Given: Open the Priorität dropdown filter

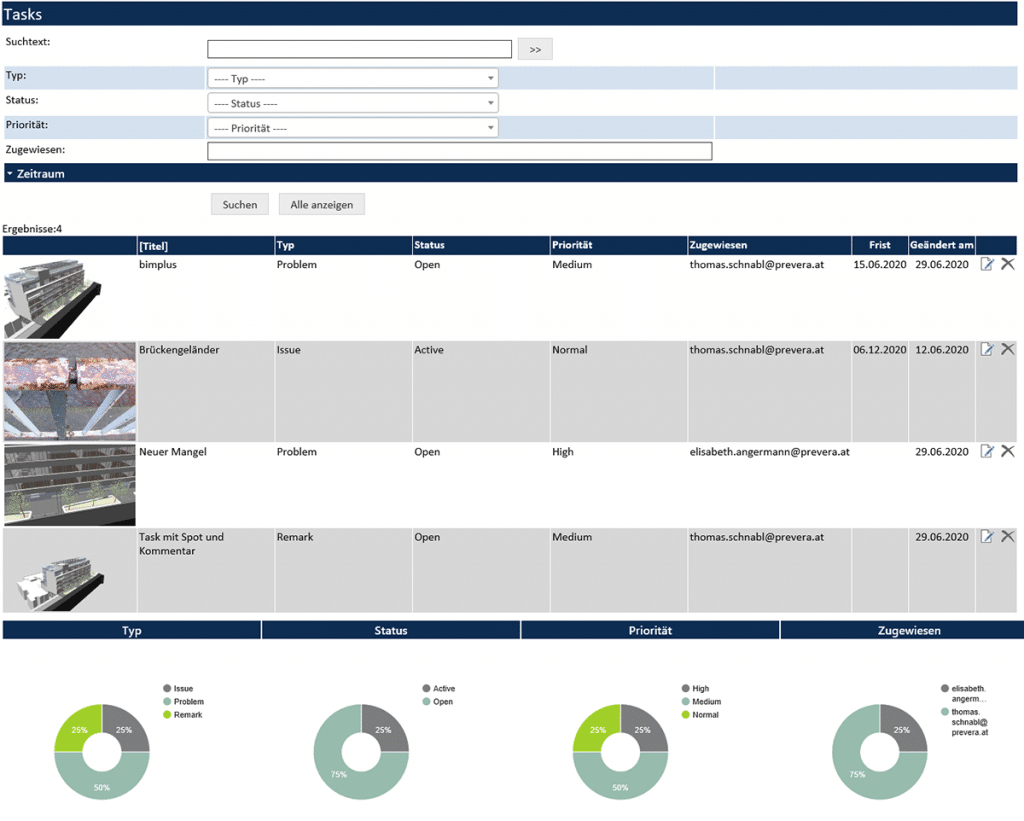Looking at the screenshot, I should 352,128.
